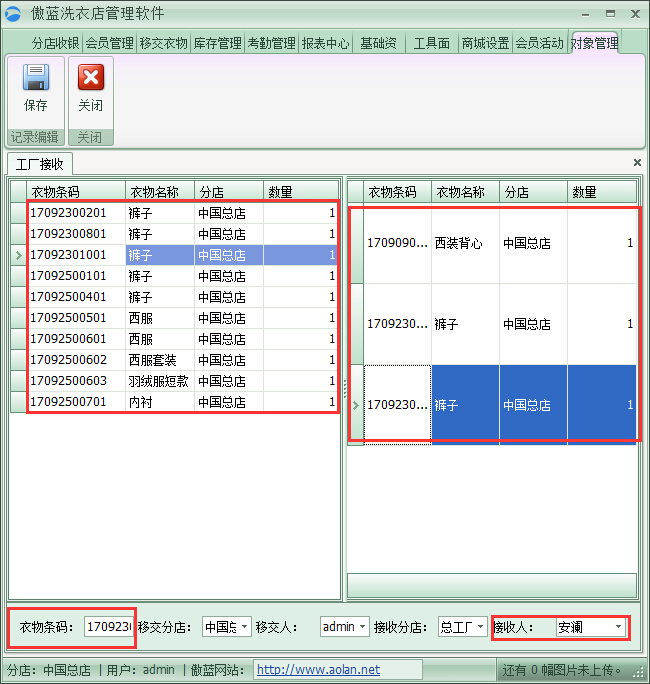Click the 衣物条码 input field
Image resolution: width=650 pixels, height=684 pixels.
pos(108,627)
